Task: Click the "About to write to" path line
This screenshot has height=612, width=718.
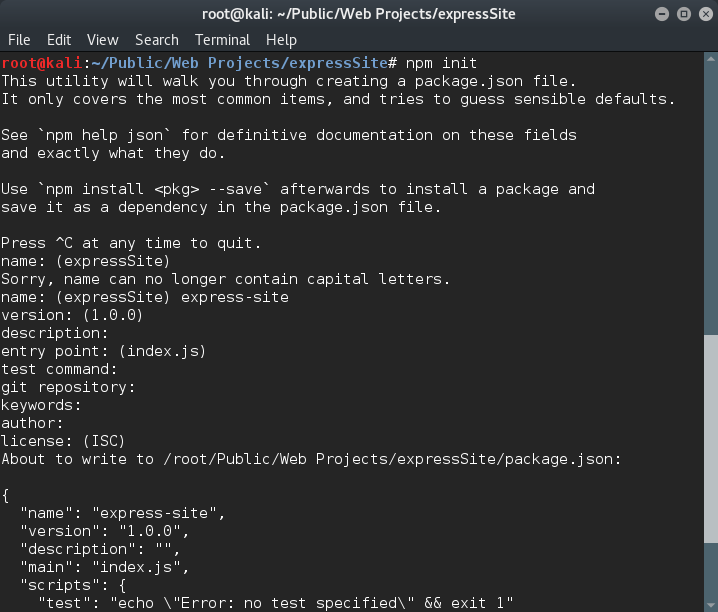Action: tap(311, 459)
